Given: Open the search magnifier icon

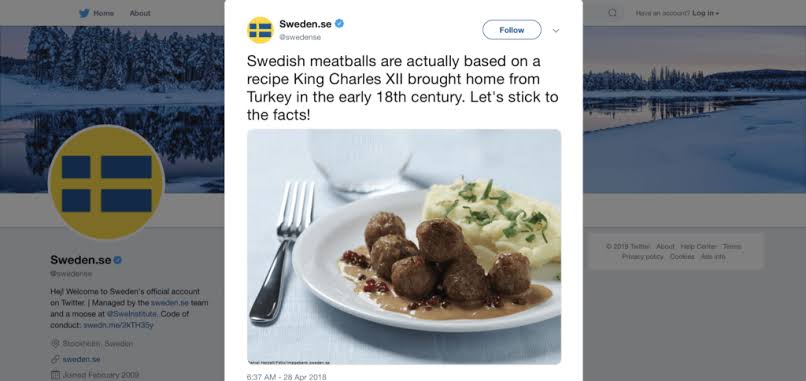Looking at the screenshot, I should (612, 13).
